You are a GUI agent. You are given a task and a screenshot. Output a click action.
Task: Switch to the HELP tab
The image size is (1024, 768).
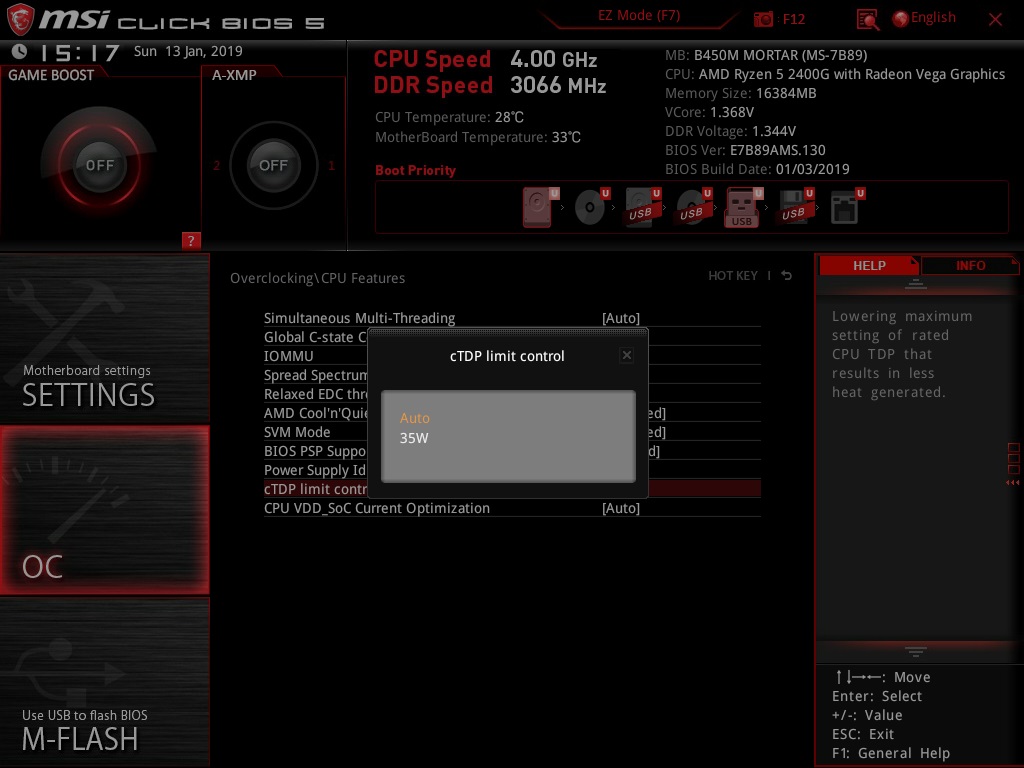(868, 265)
